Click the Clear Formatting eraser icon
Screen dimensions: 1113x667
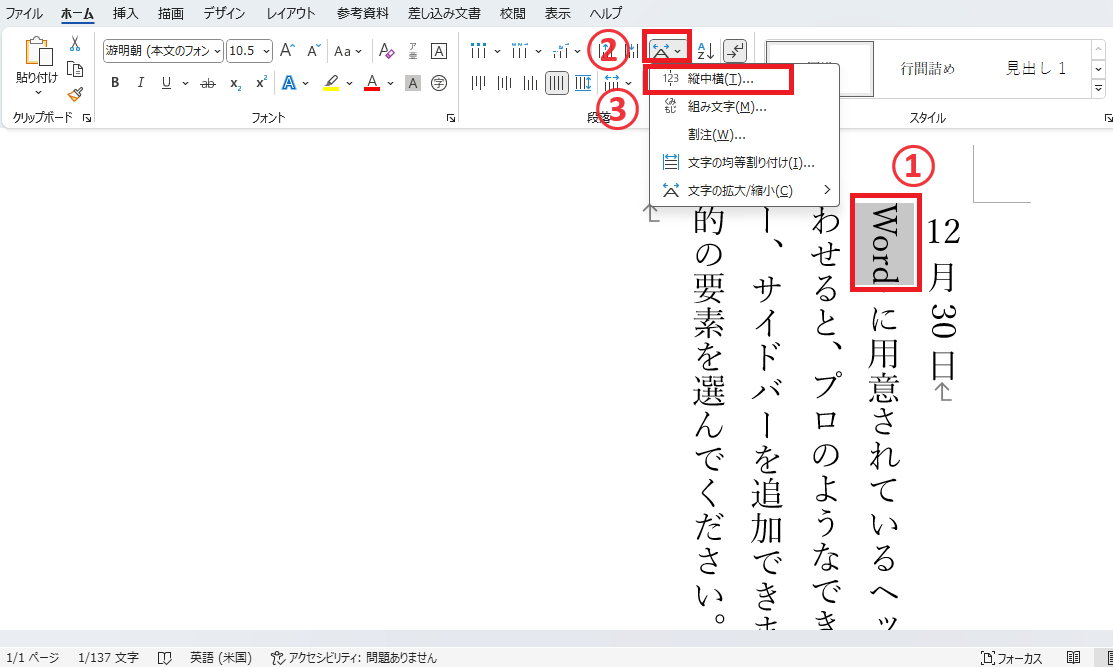(387, 51)
